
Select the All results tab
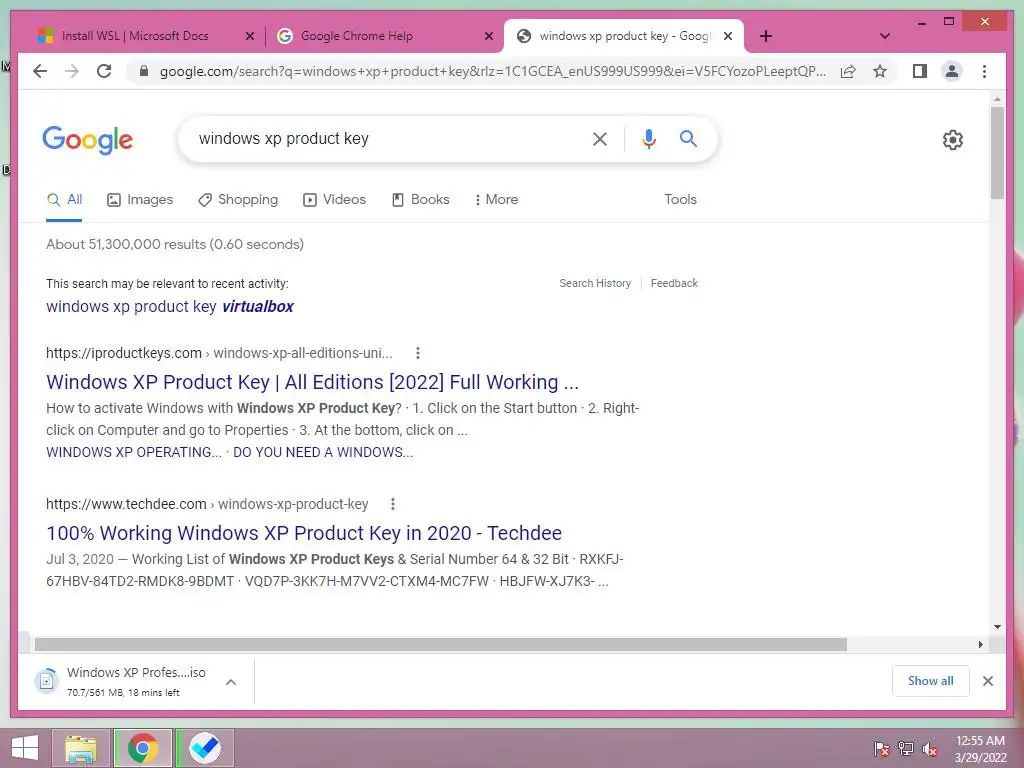click(x=64, y=200)
